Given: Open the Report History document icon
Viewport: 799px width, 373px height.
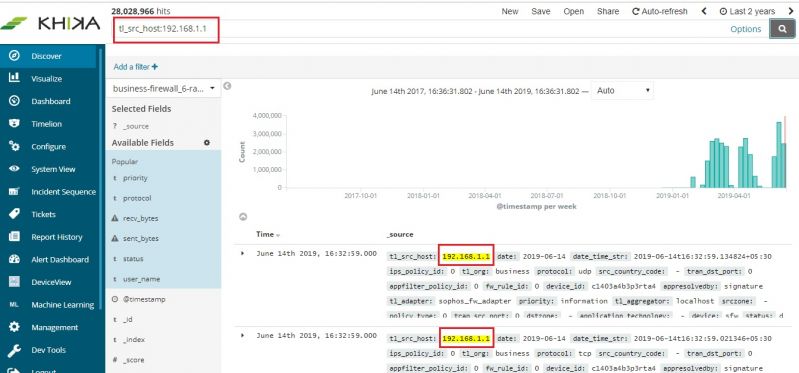Looking at the screenshot, I should point(14,236).
